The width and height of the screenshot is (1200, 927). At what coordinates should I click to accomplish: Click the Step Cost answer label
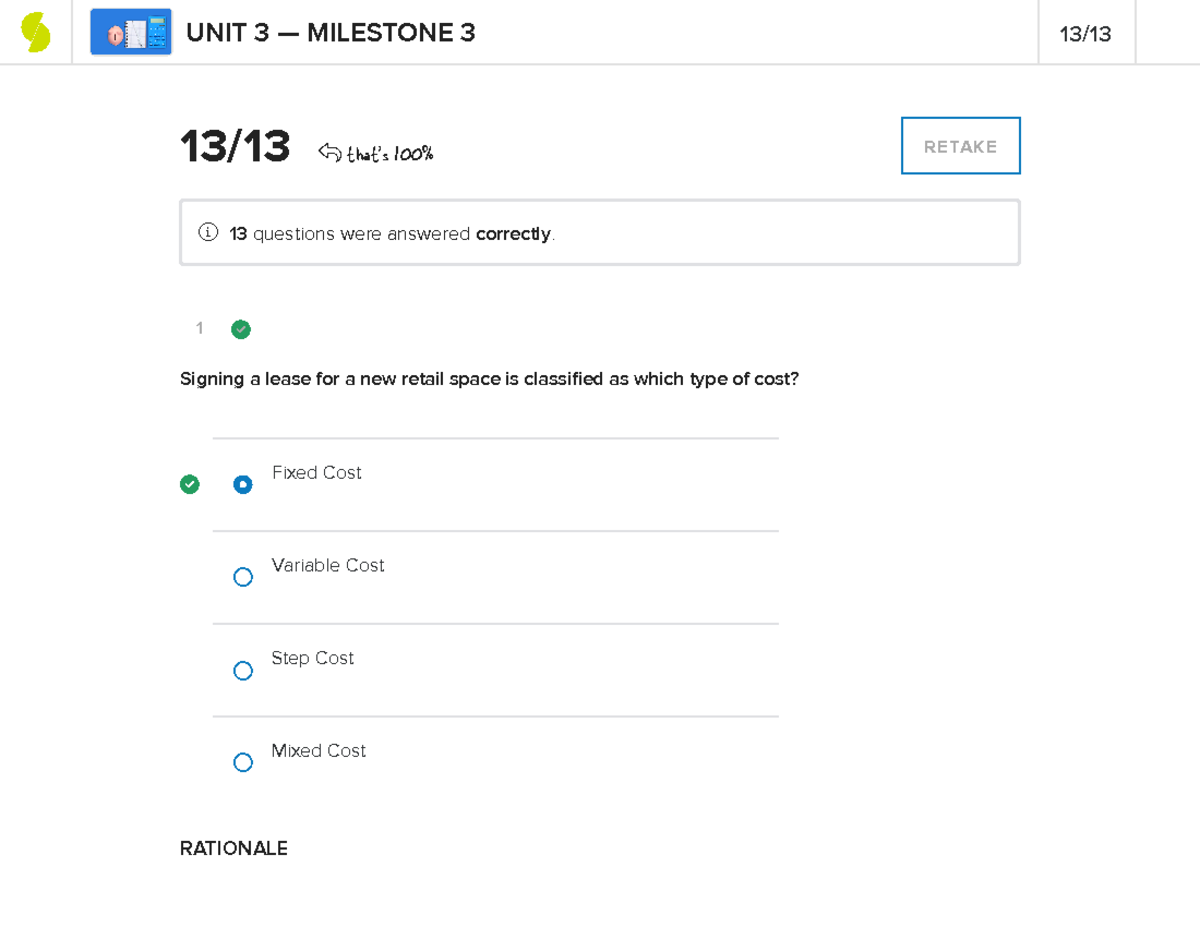coord(312,658)
